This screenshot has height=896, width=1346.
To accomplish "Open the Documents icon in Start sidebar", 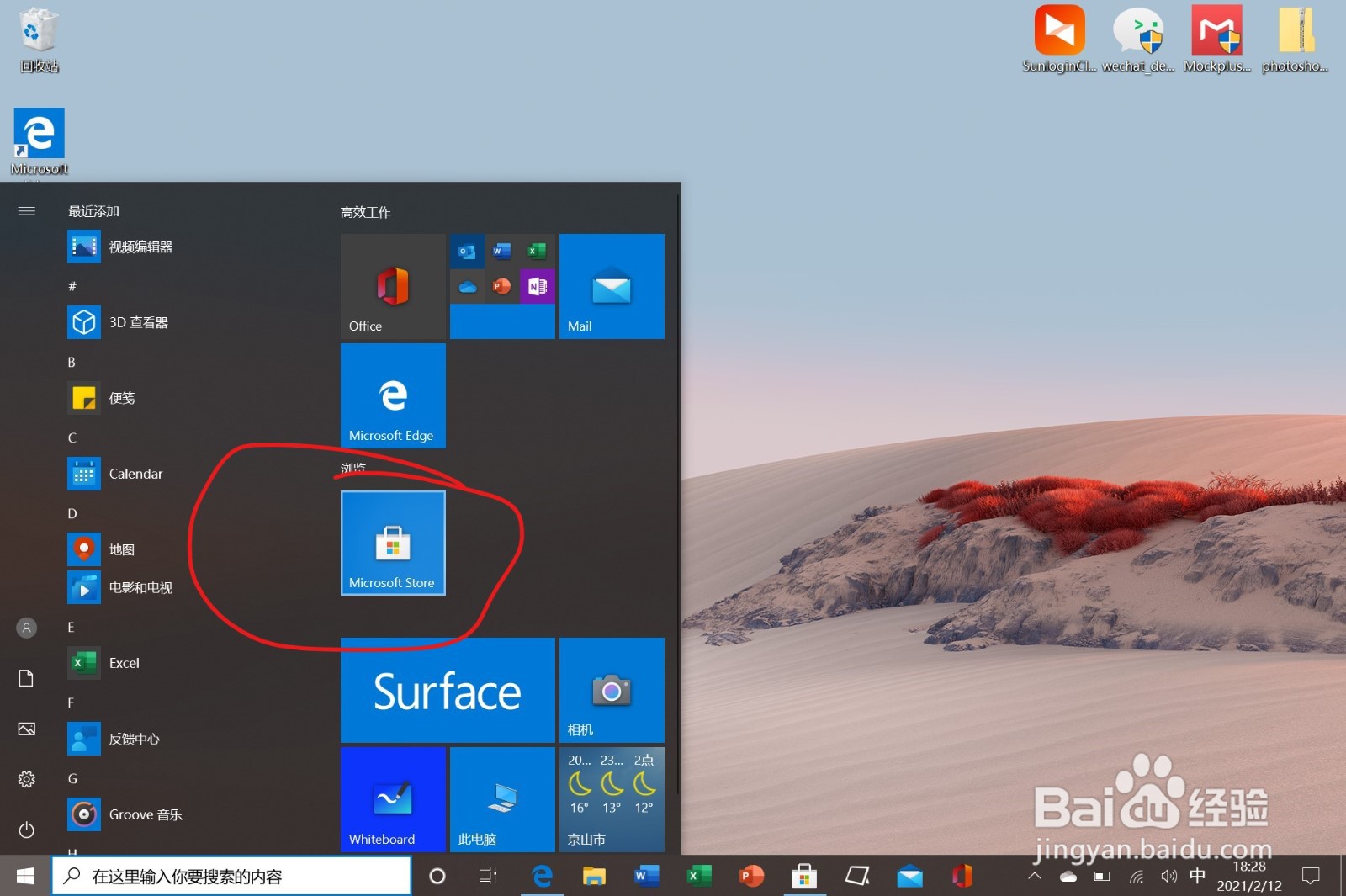I will point(27,678).
